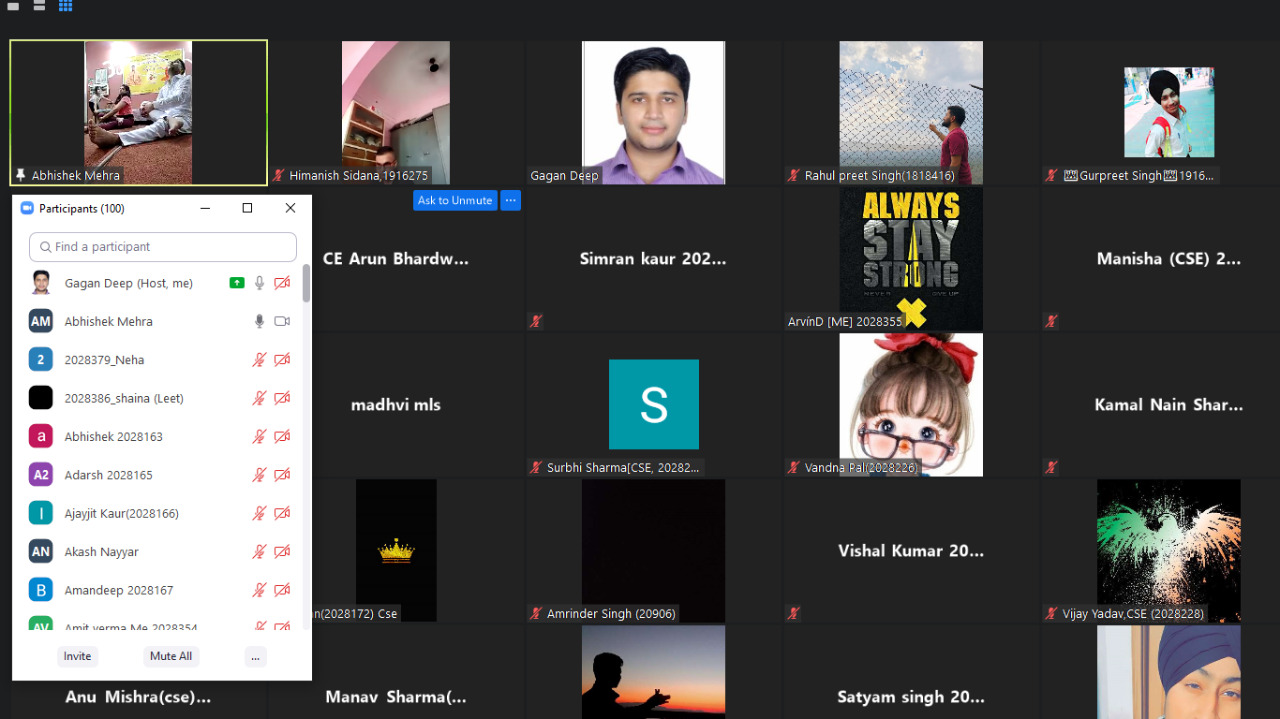Image resolution: width=1280 pixels, height=719 pixels.
Task: Select the single speaker view icon
Action: (14, 5)
